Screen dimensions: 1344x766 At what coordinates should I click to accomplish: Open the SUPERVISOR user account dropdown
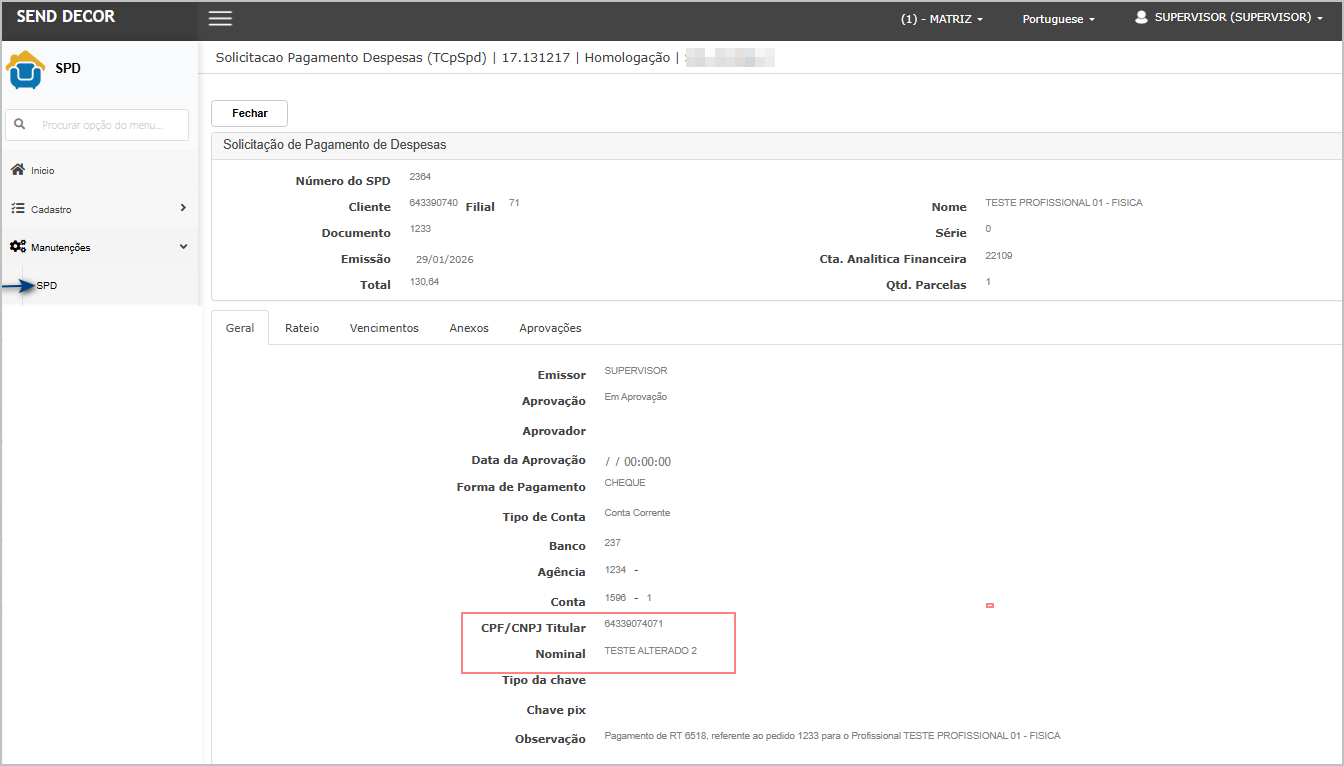[x=1237, y=18]
